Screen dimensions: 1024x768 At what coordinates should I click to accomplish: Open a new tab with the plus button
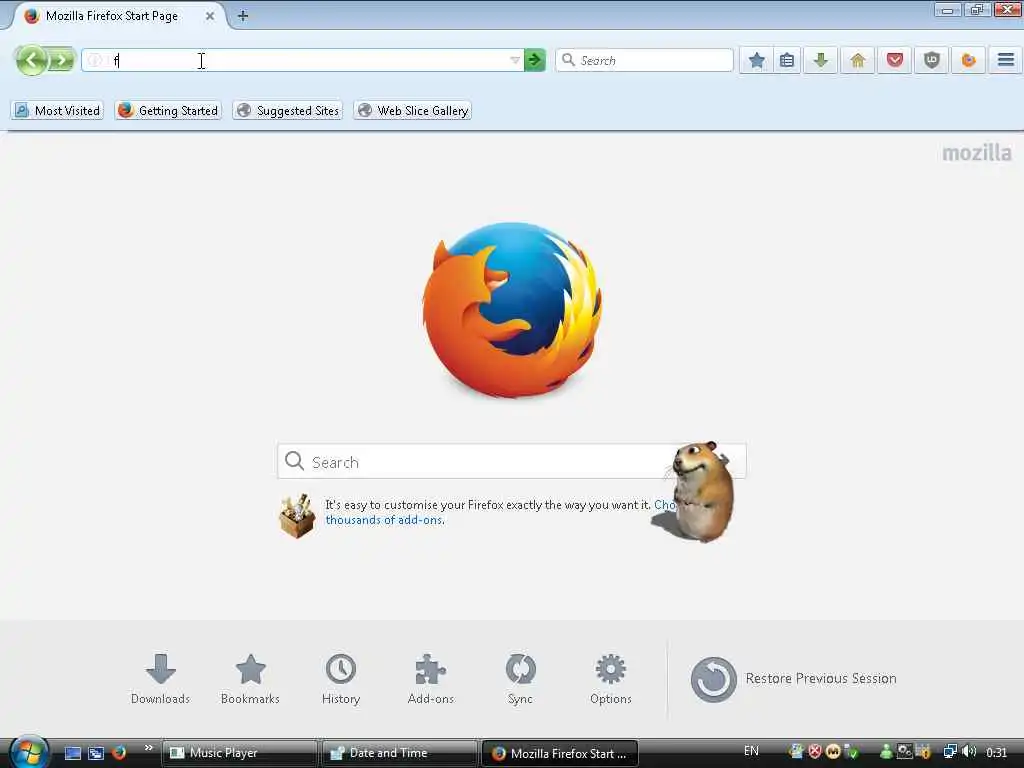coord(243,16)
